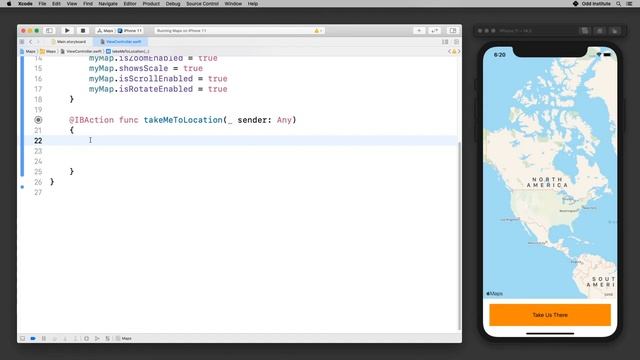Open Spotlight search in menu bar

pos(618,4)
